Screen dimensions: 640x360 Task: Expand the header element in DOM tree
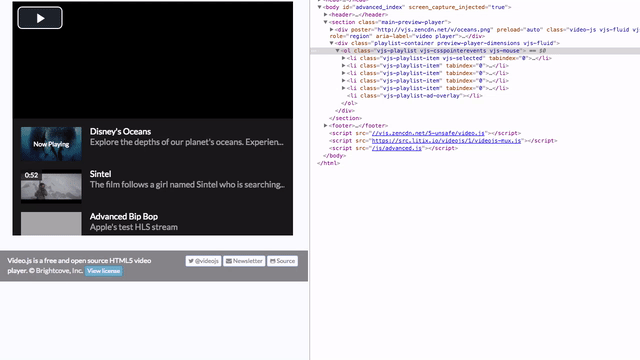point(325,15)
